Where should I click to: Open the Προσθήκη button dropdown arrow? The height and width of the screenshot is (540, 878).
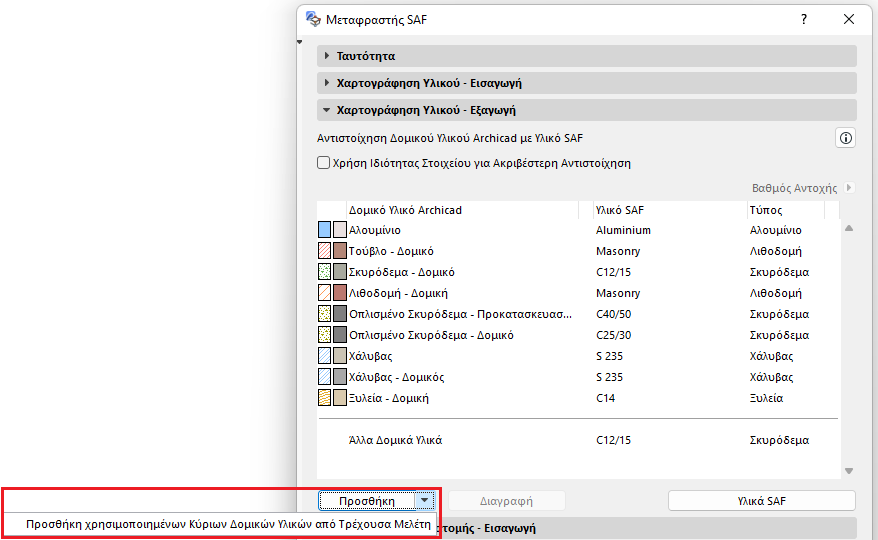coord(424,501)
